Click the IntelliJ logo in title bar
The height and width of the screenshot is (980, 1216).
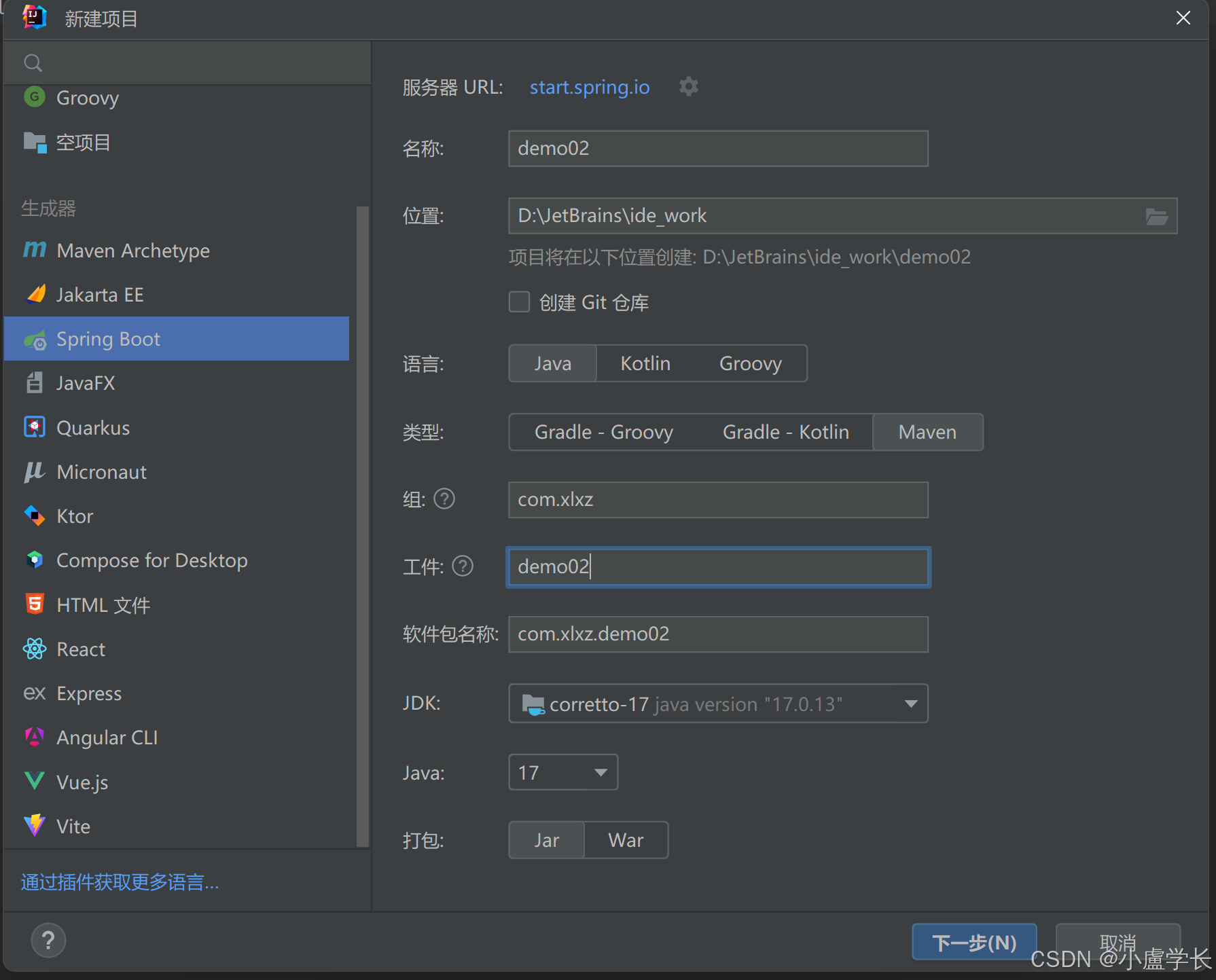[x=34, y=17]
